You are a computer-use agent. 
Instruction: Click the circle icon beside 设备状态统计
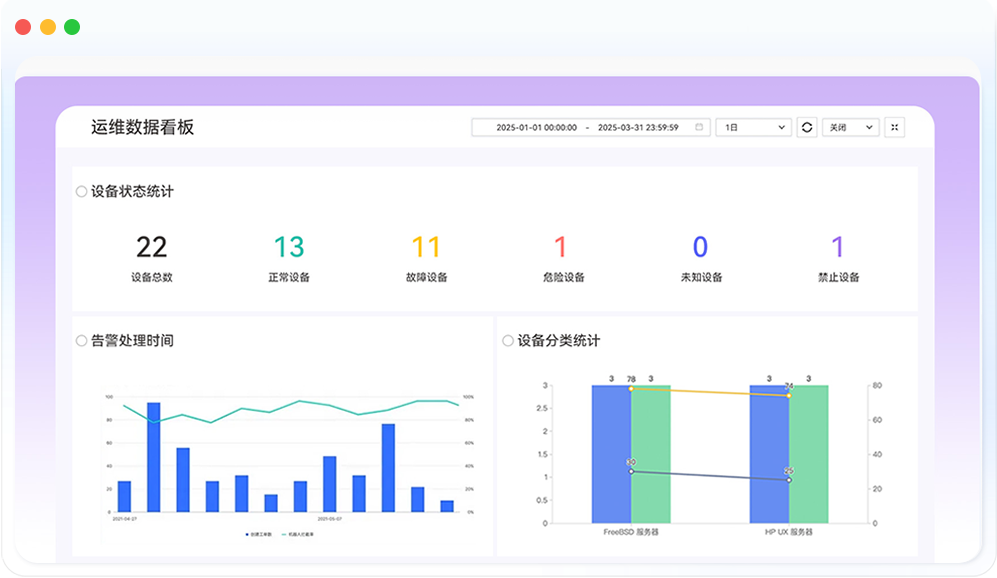pos(81,191)
